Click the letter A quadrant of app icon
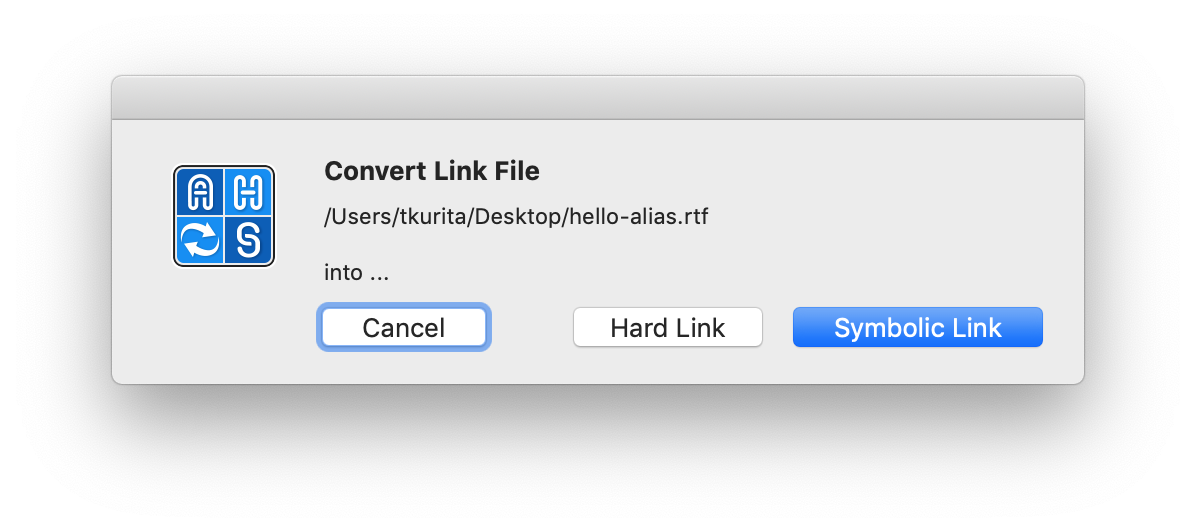Screen dimensions: 1196x532 point(200,191)
